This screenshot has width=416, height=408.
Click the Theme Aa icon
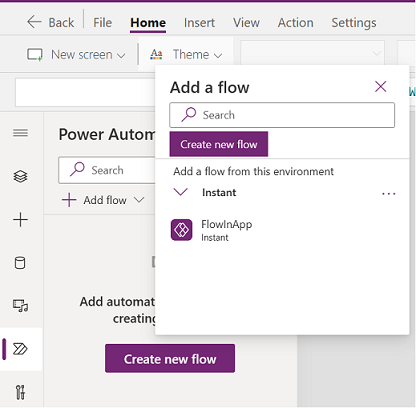click(x=156, y=54)
